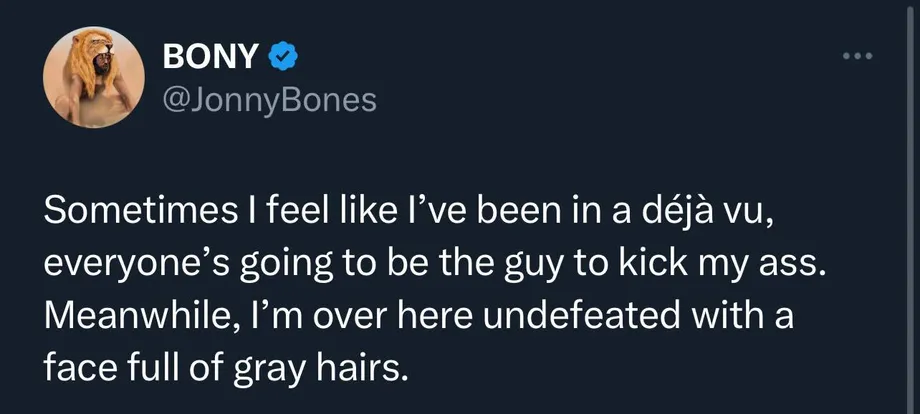Open the @JonnyBones handle link

(x=269, y=100)
